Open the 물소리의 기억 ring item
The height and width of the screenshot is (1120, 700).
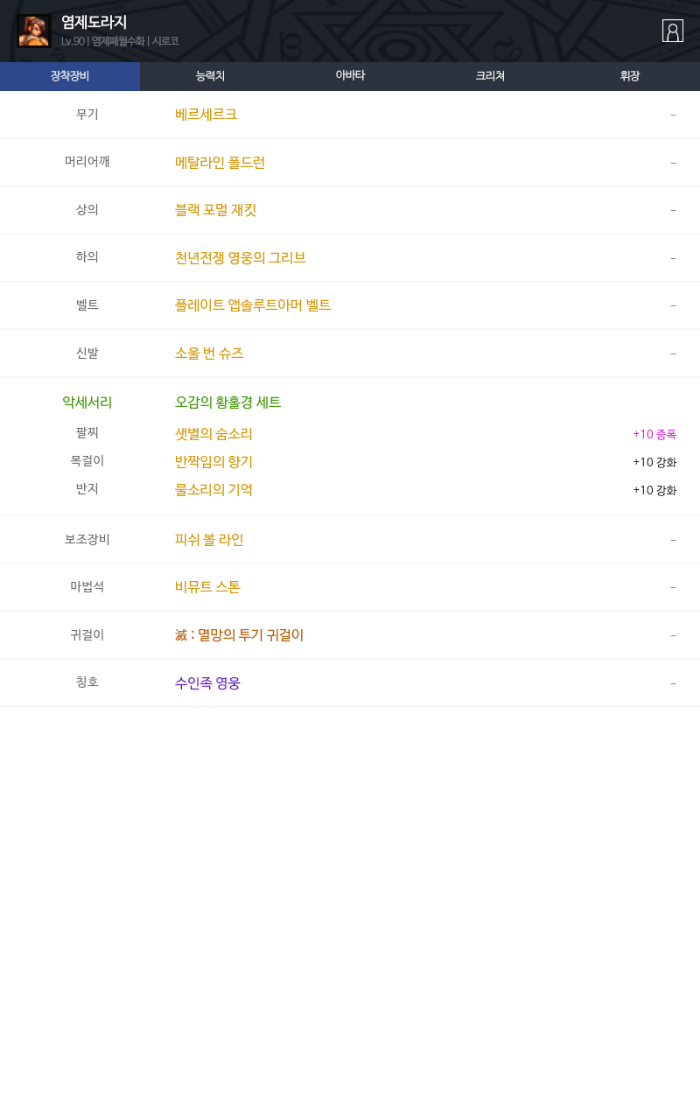[214, 490]
